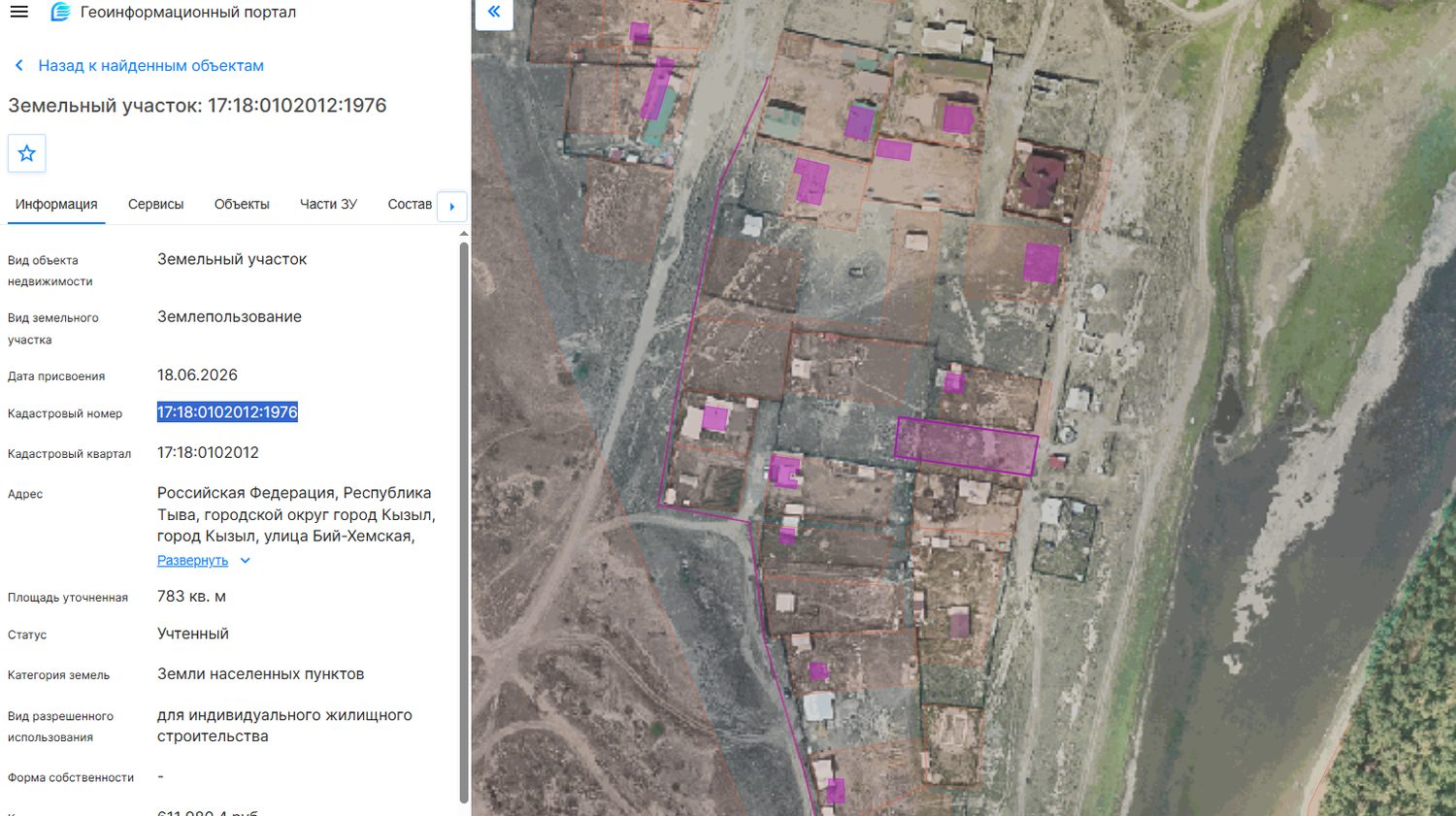Expand the full address via Развернуть
This screenshot has height=816, width=1456.
192,561
